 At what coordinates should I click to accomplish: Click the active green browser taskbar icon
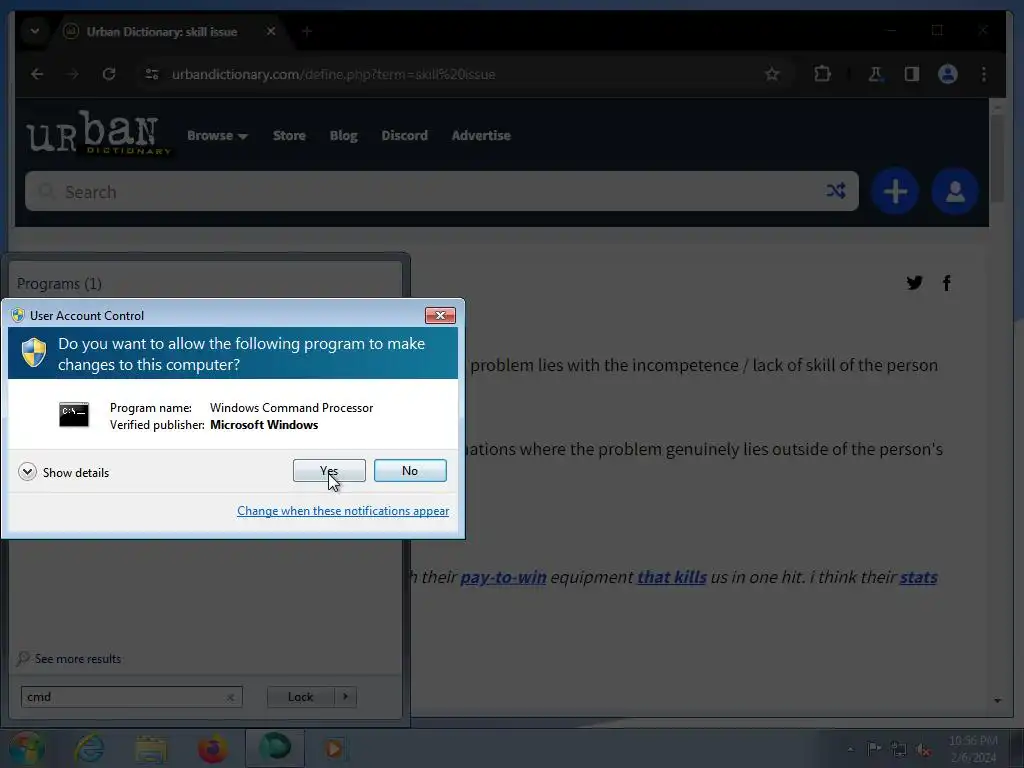(x=275, y=748)
